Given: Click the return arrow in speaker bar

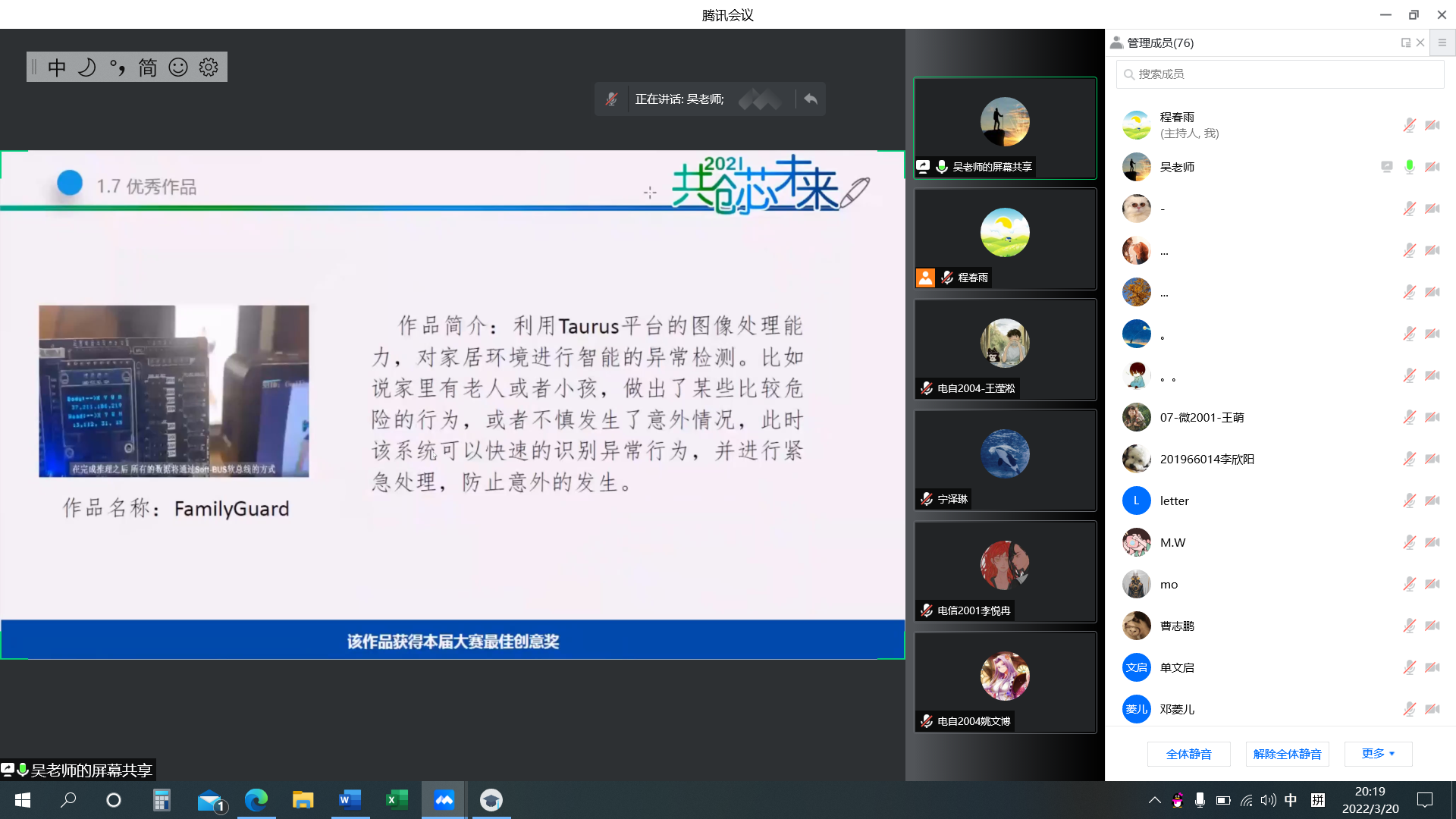Looking at the screenshot, I should (811, 99).
